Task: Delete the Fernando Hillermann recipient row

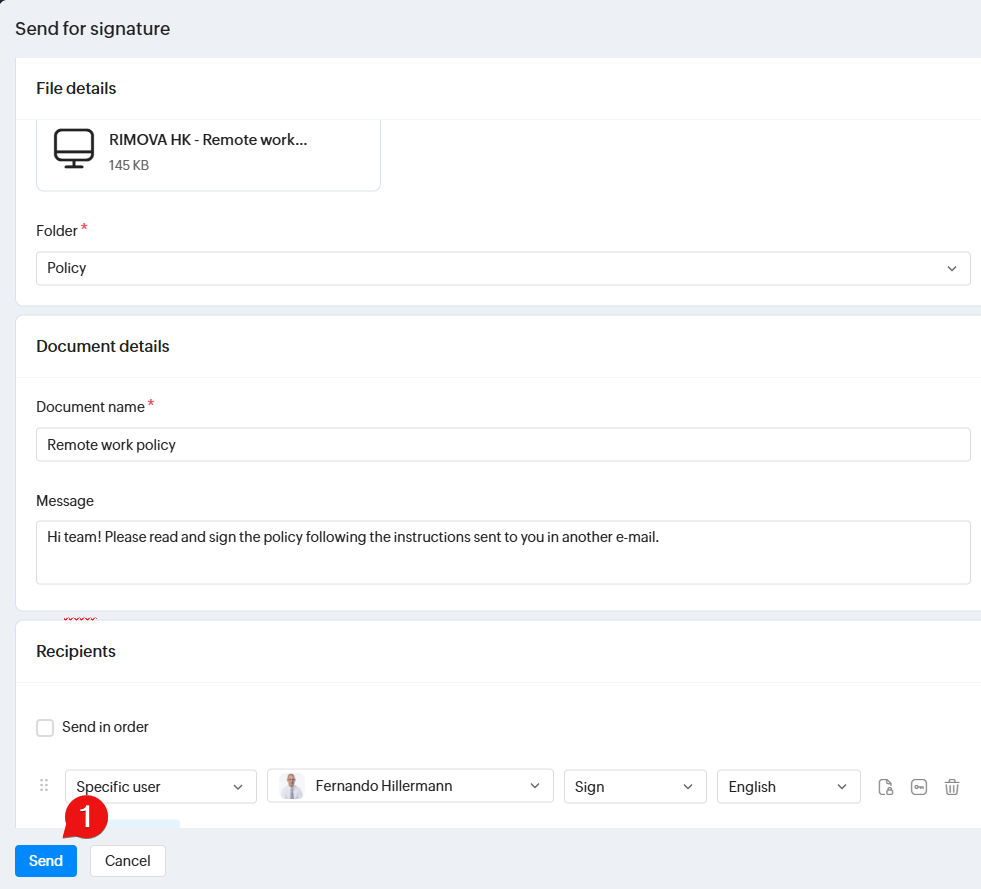Action: [952, 787]
